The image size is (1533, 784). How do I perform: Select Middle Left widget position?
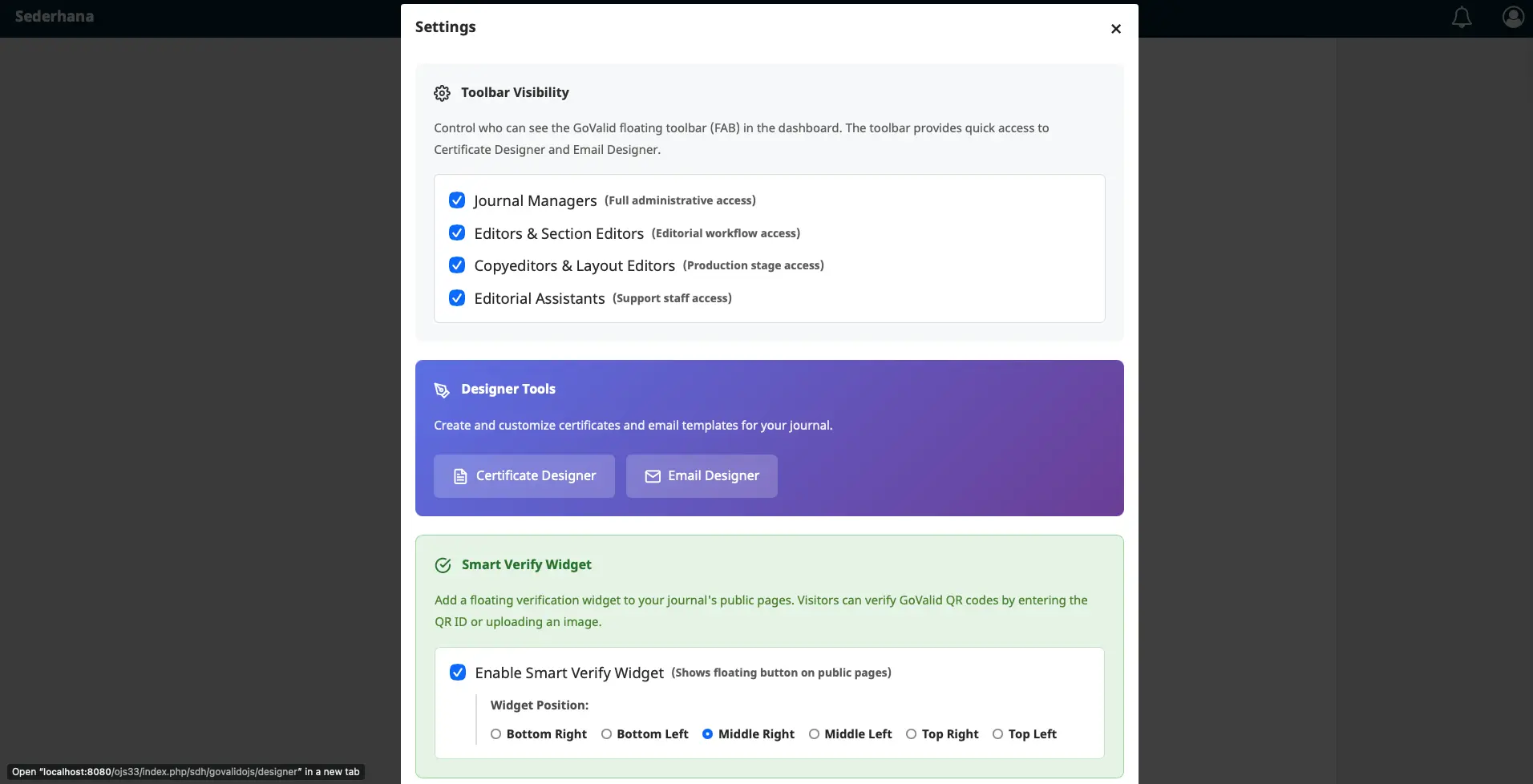tap(814, 734)
